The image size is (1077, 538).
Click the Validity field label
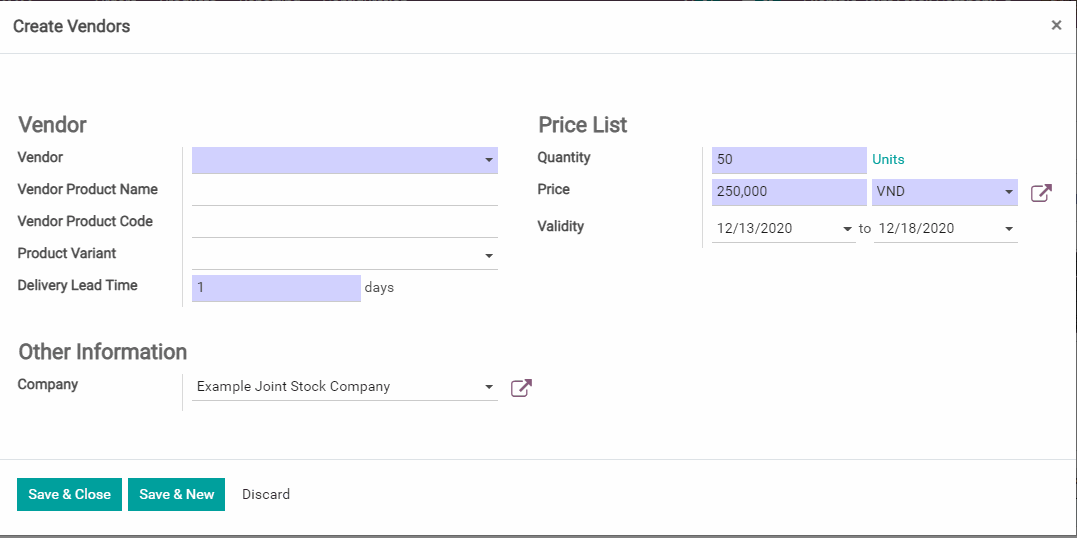[560, 226]
